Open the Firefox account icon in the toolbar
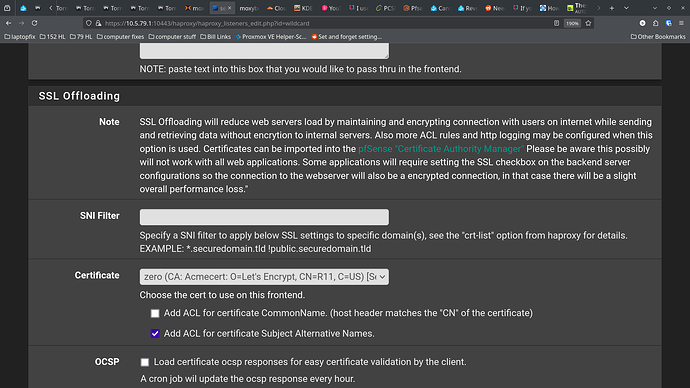 pos(642,23)
